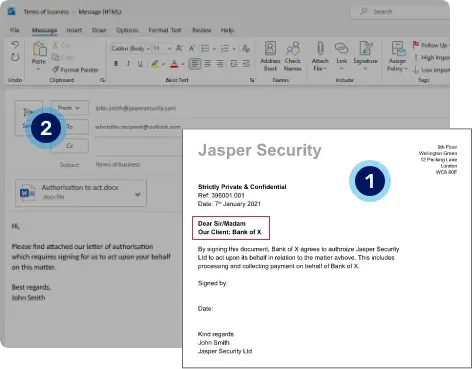The image size is (472, 369).
Task: Click the Redo arrow icon
Action: click(15, 57)
